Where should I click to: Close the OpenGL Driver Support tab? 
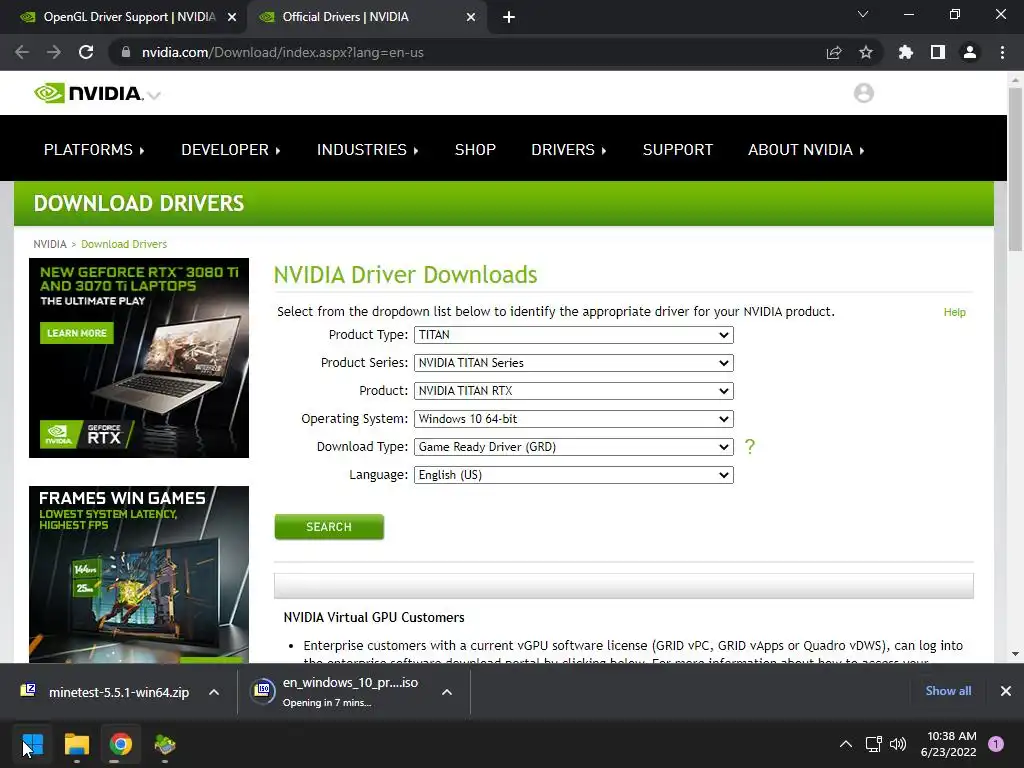click(x=232, y=18)
